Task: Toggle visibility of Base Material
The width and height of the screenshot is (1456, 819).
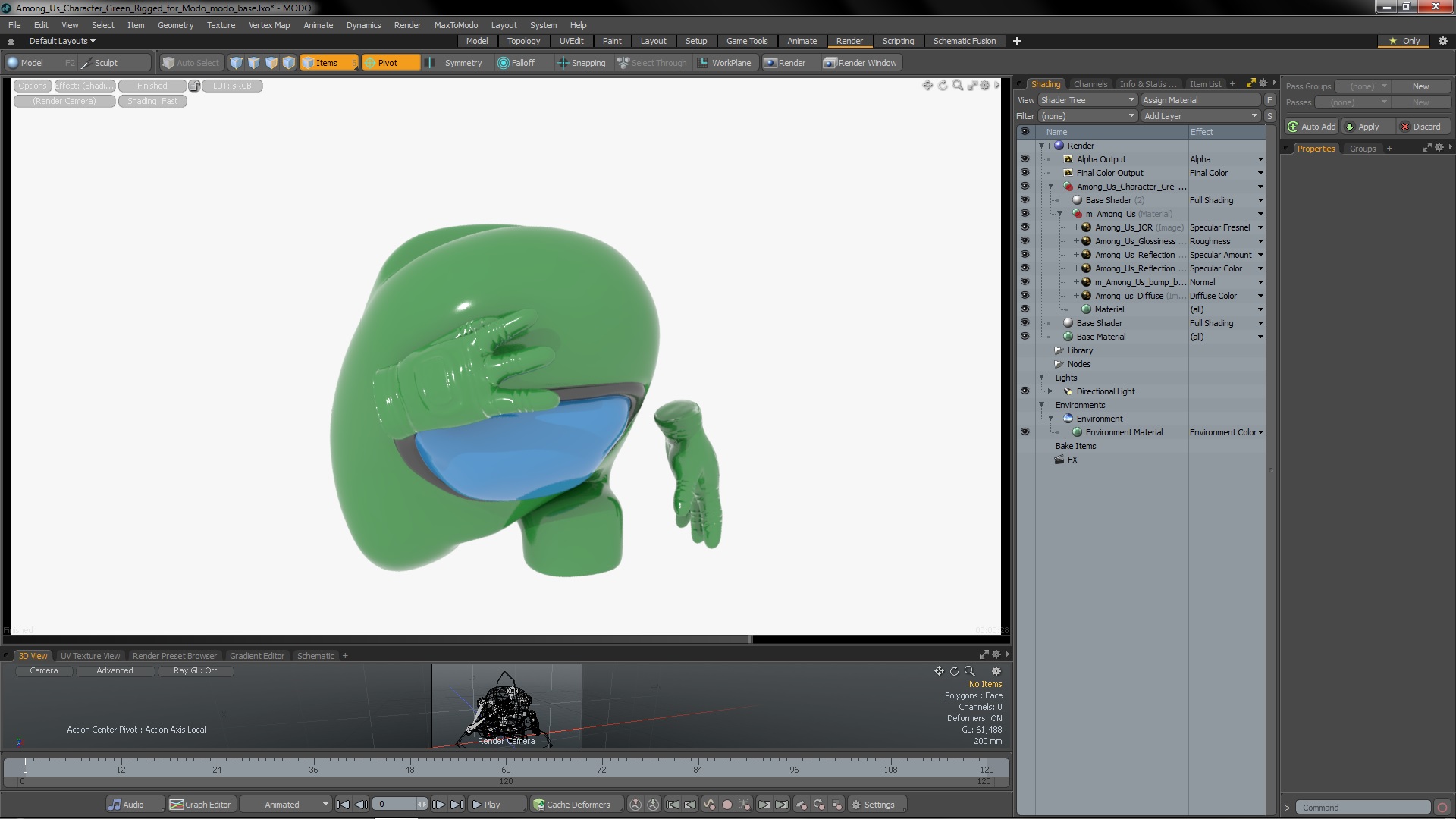Action: [1025, 337]
